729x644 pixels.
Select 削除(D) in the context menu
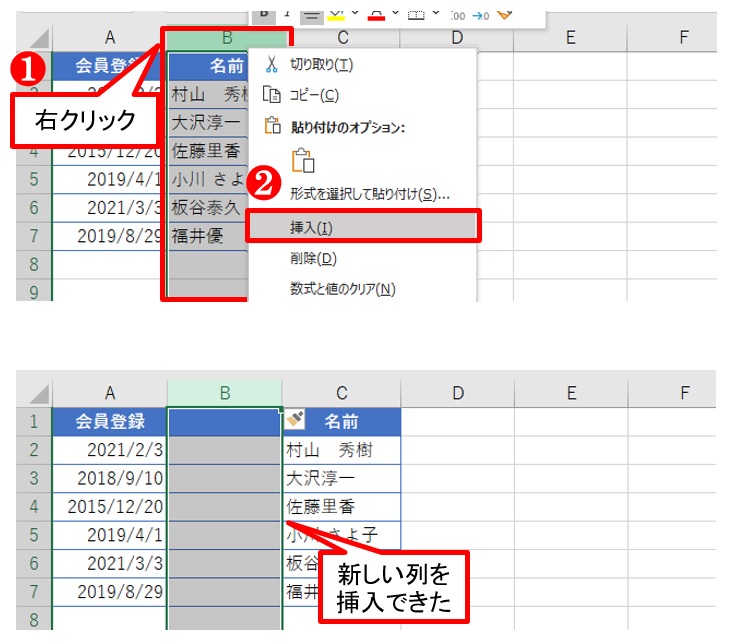click(363, 258)
